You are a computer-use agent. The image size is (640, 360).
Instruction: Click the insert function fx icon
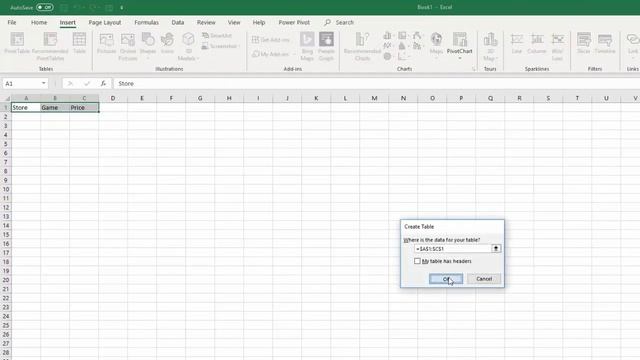click(x=103, y=83)
